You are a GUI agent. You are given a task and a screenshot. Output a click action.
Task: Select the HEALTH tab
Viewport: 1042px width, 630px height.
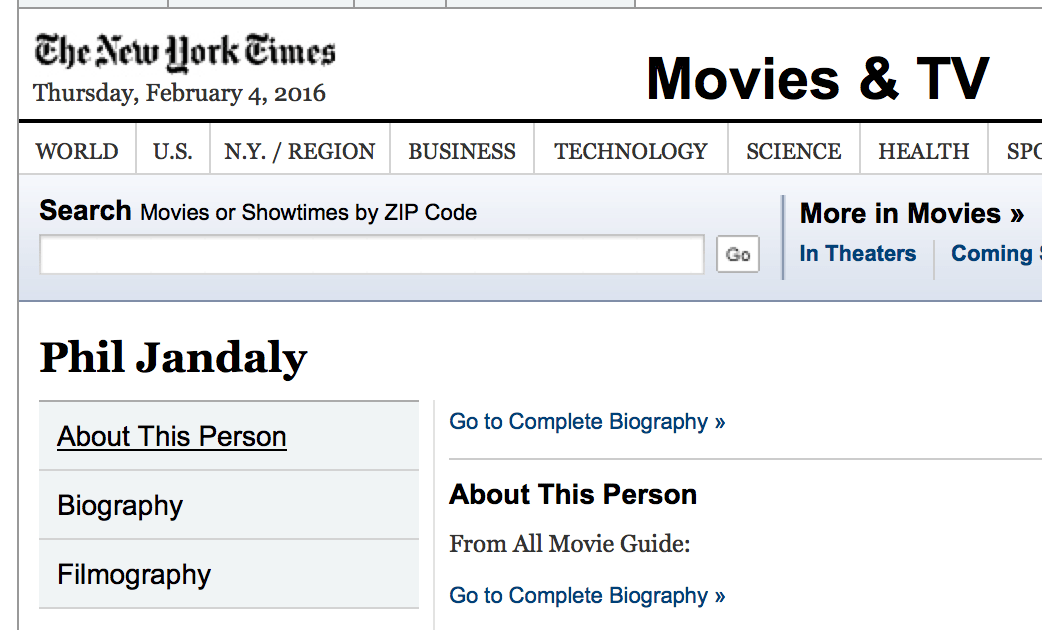point(923,150)
